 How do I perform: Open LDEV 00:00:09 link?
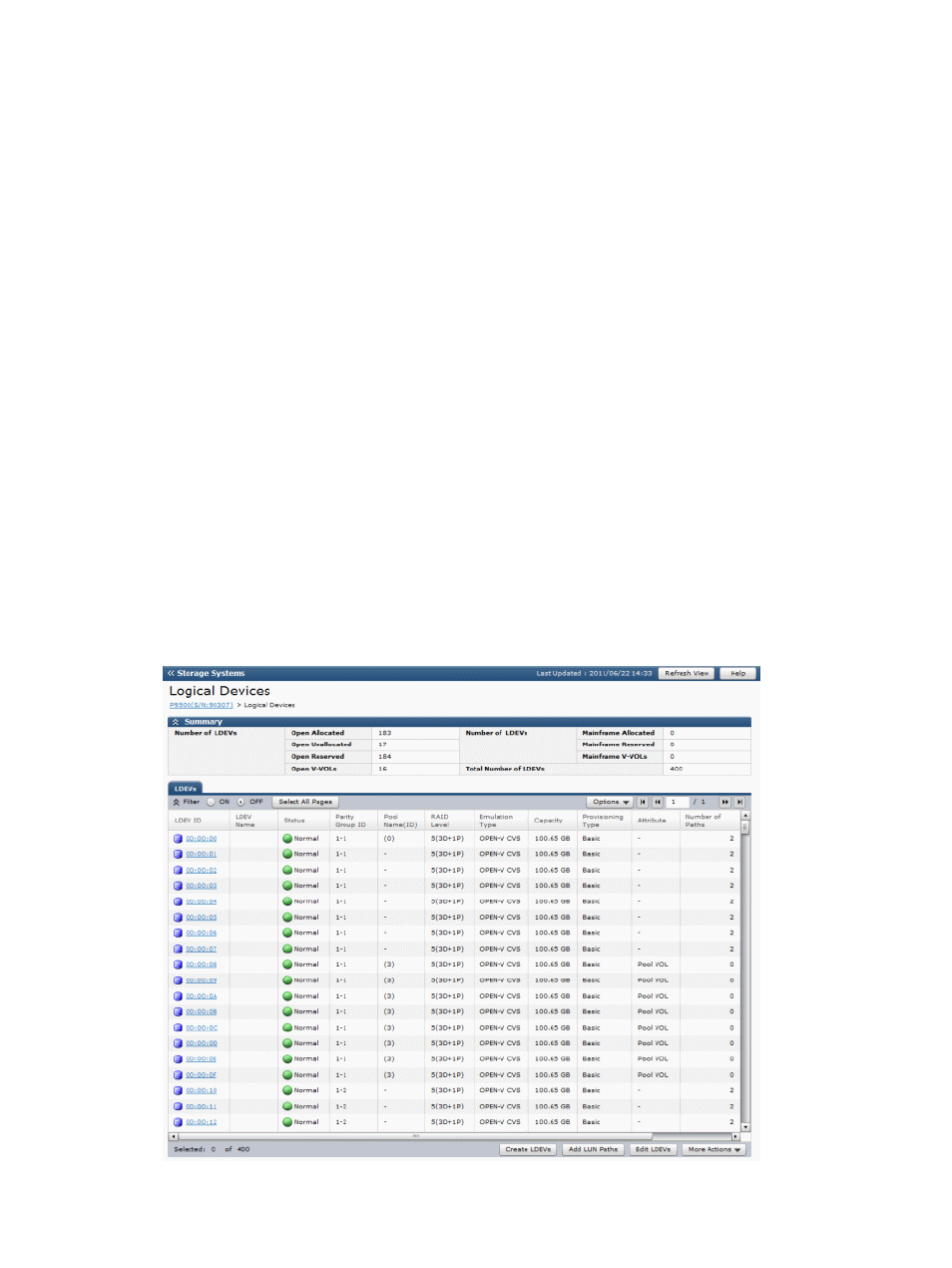point(201,980)
